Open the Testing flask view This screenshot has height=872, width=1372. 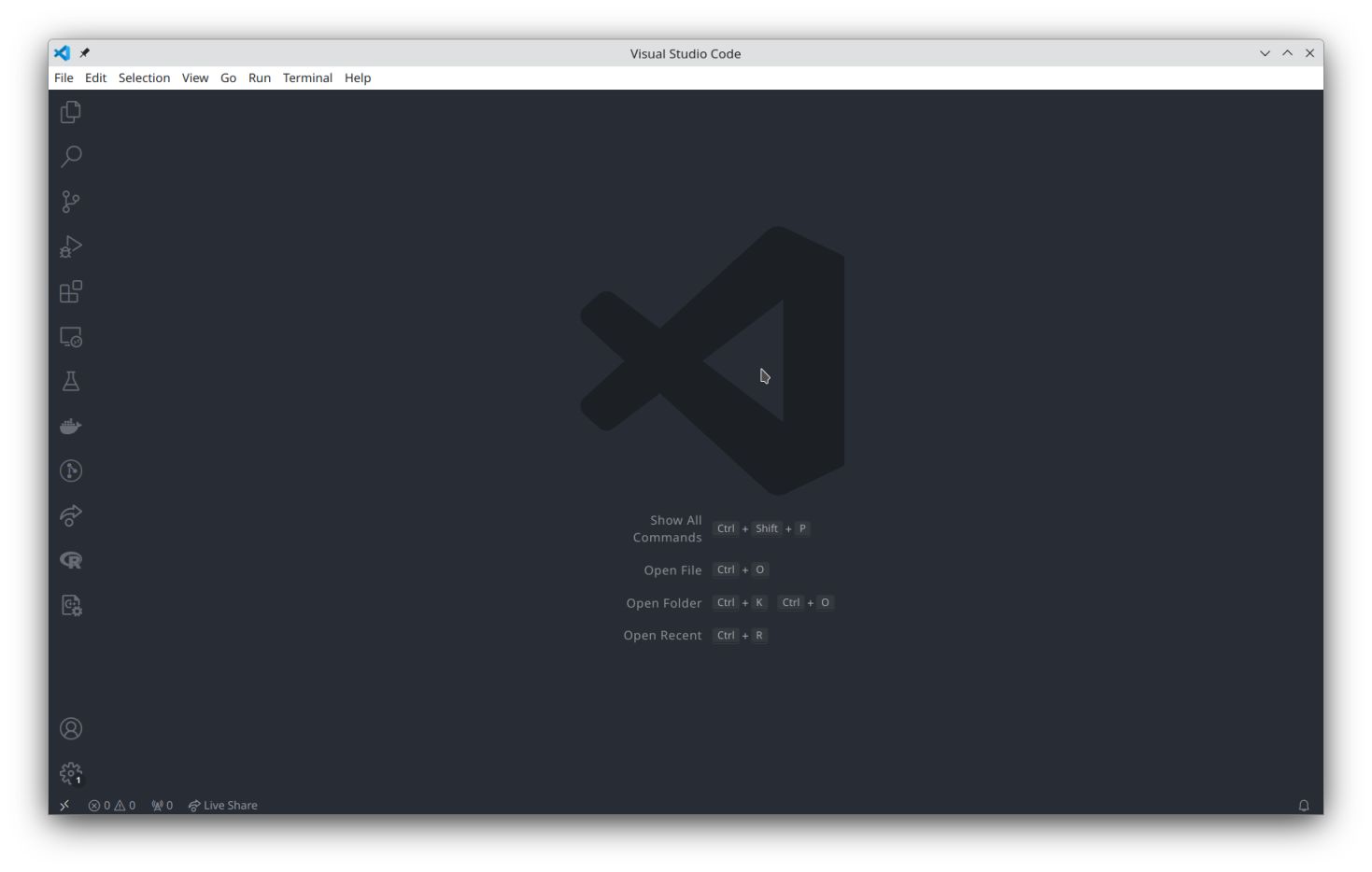71,381
